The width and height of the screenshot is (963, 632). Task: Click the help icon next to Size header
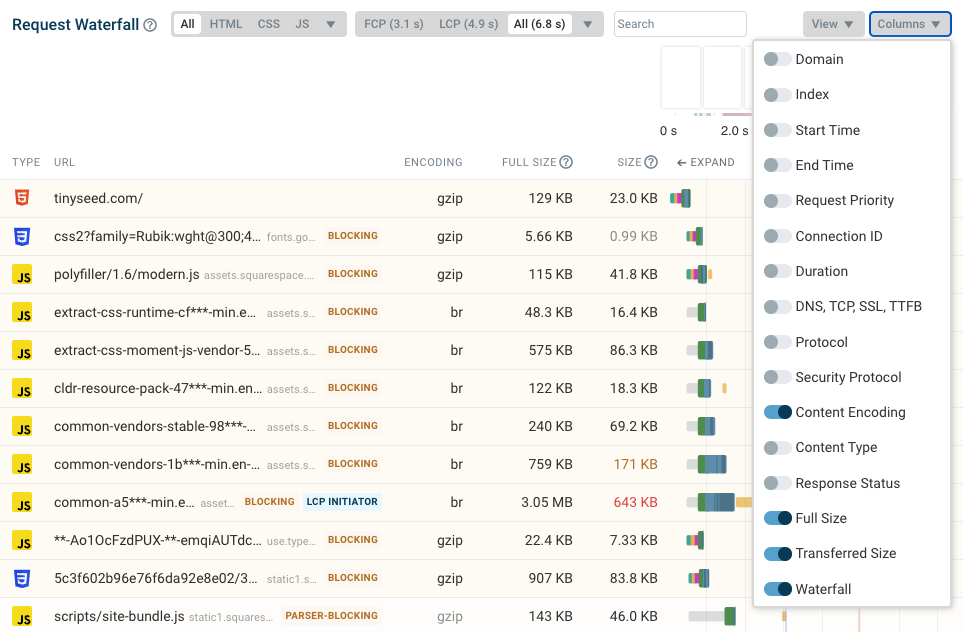coord(651,162)
